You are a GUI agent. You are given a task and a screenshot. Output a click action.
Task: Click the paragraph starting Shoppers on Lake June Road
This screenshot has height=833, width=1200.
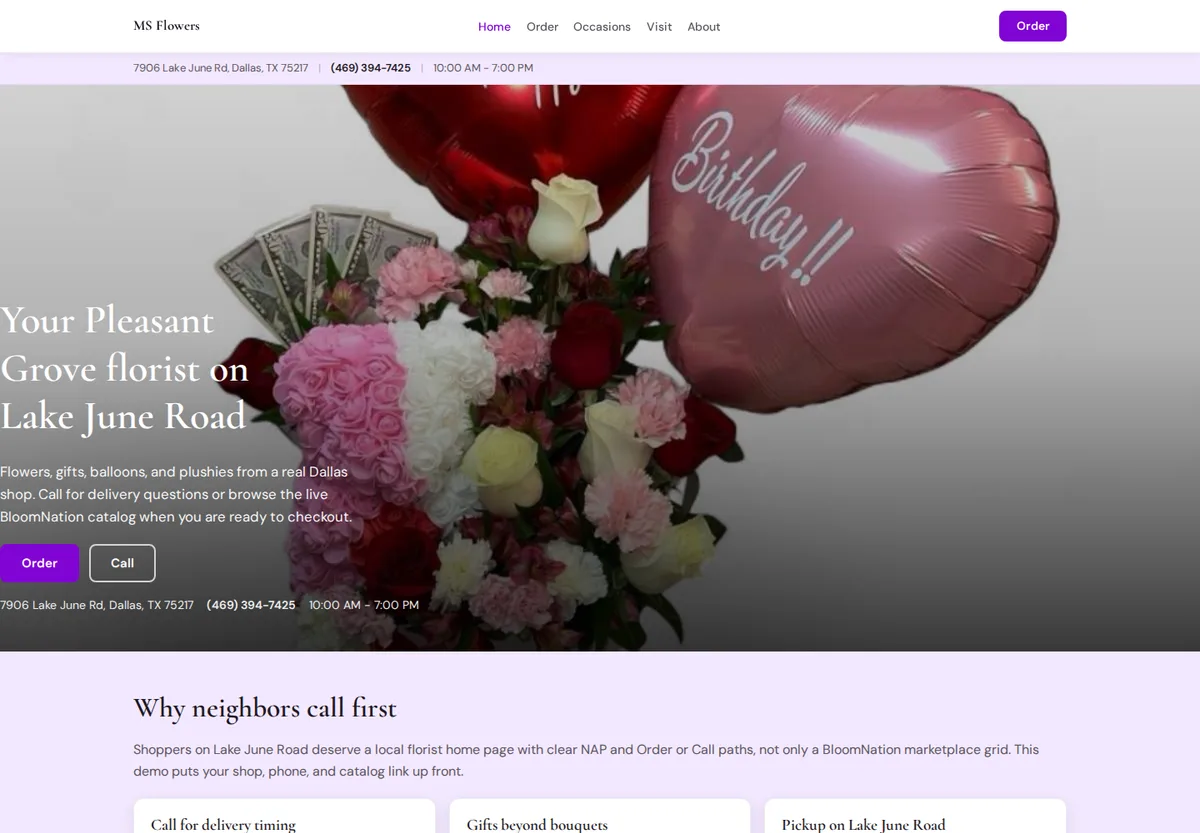pyautogui.click(x=586, y=760)
